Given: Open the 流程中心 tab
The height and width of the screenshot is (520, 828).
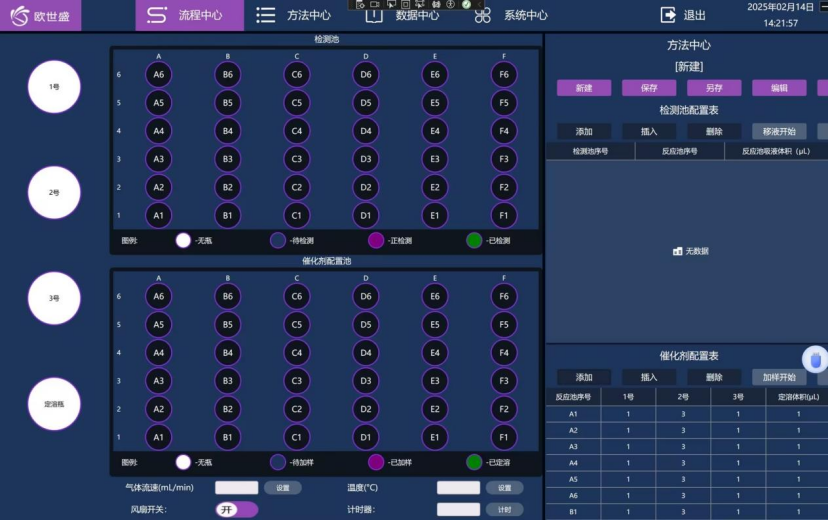Looking at the screenshot, I should click(189, 15).
